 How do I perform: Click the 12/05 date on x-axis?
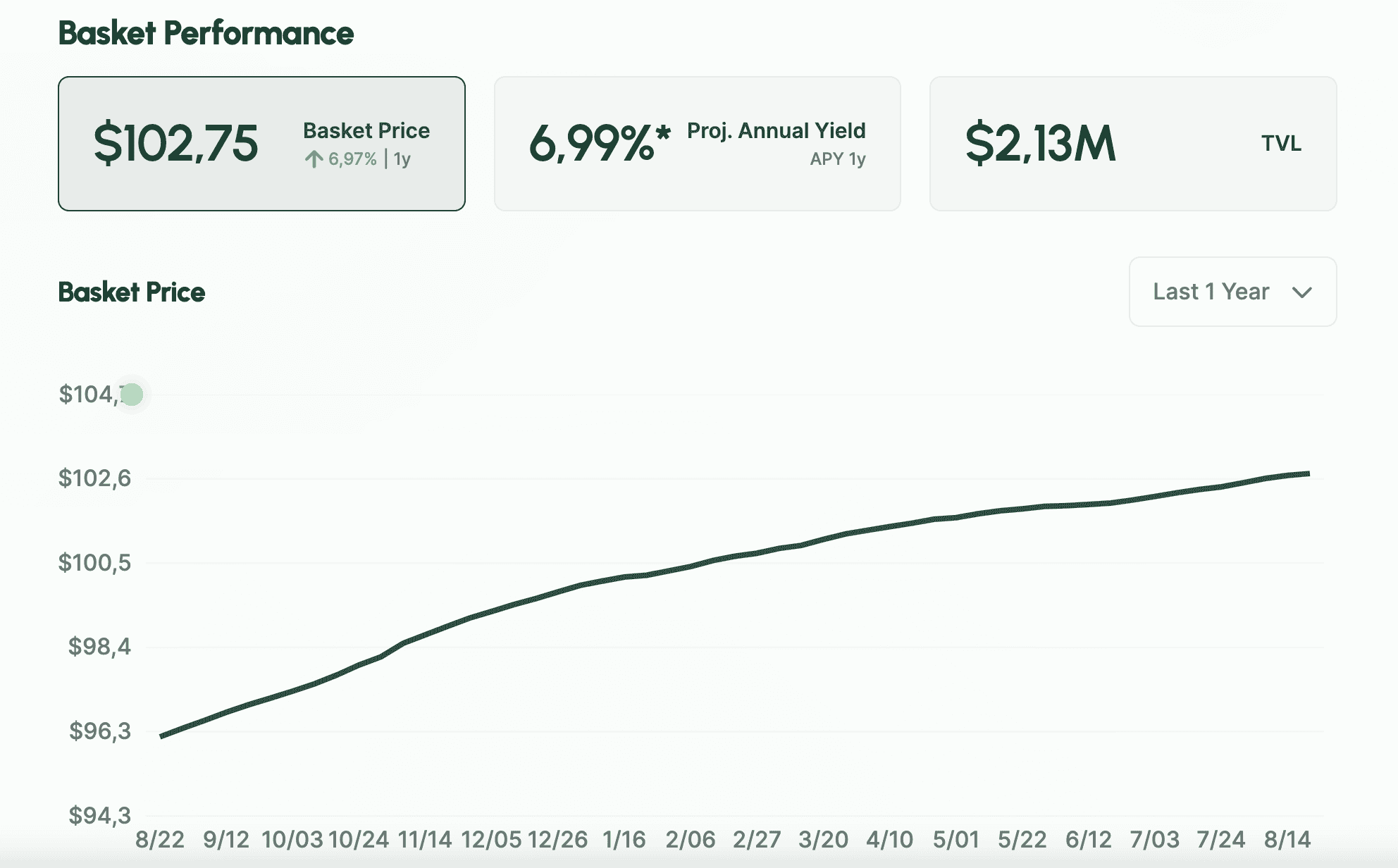pos(491,840)
